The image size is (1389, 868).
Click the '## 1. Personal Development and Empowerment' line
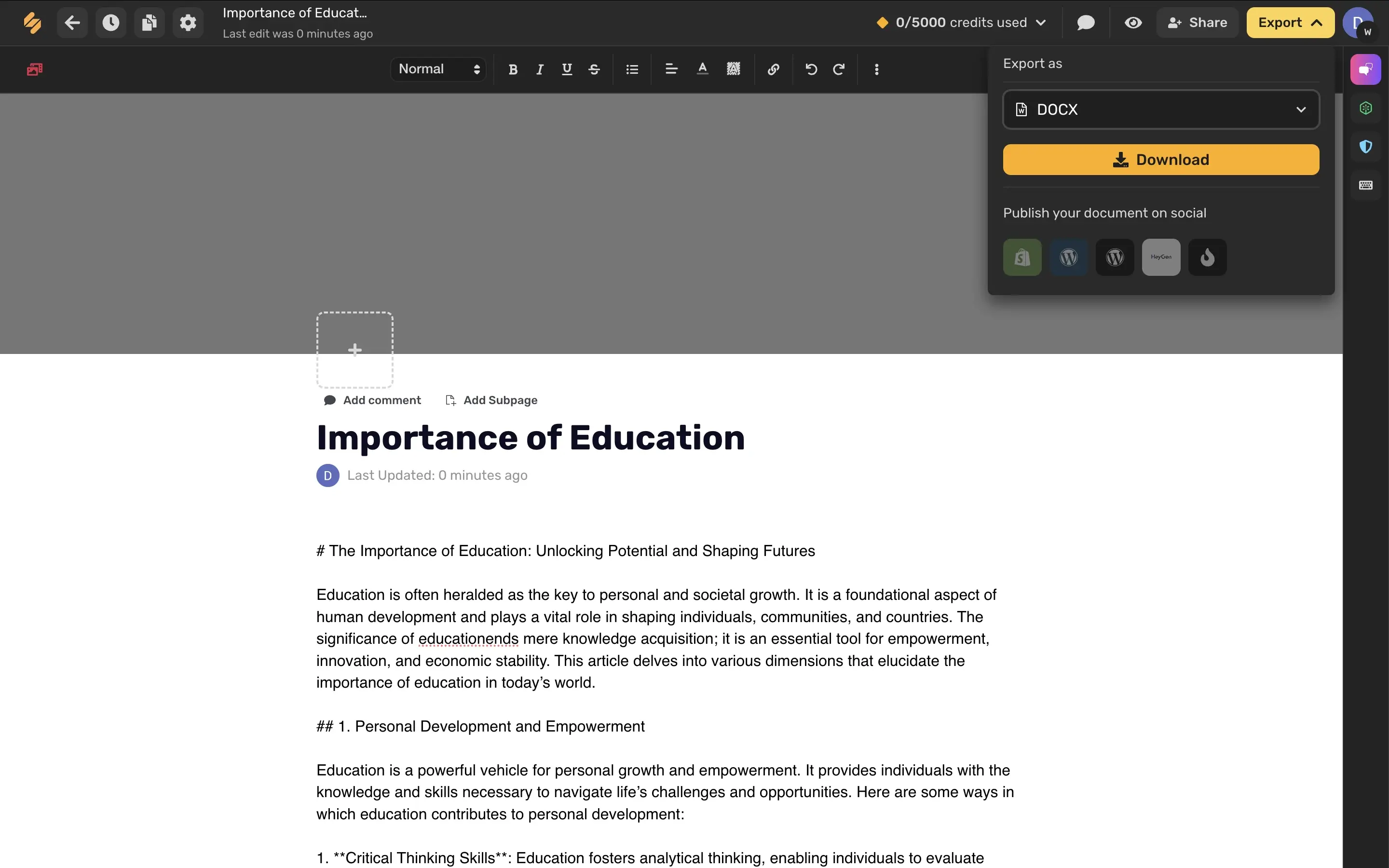[x=480, y=727]
